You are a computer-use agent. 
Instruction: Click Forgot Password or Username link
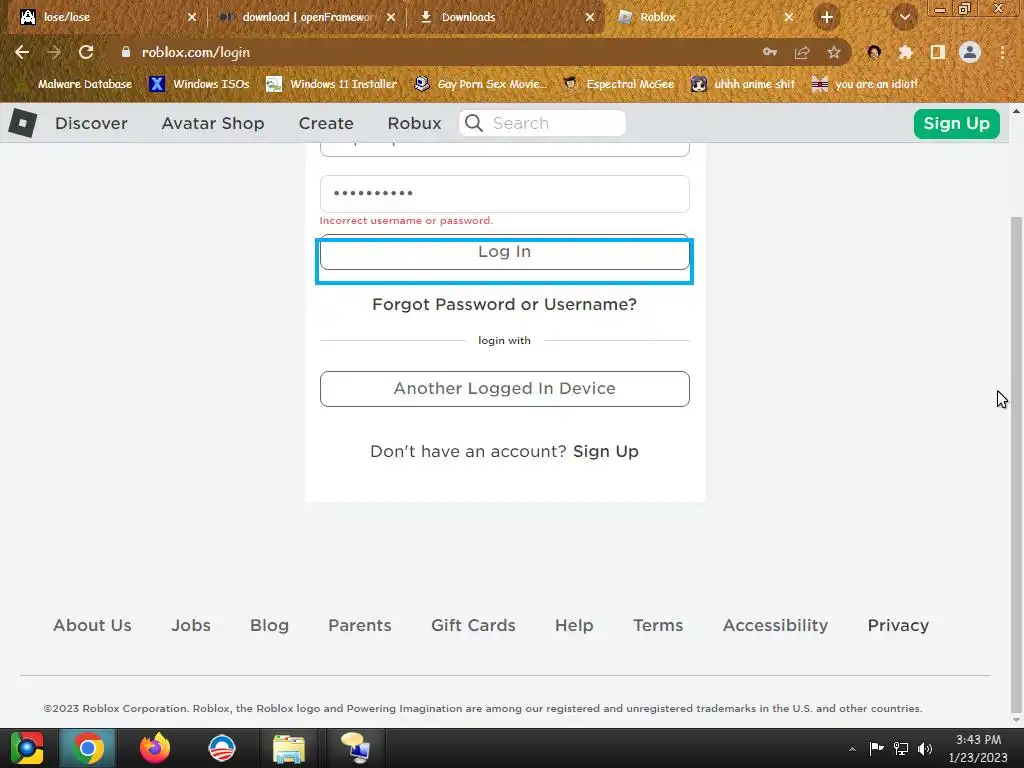[x=504, y=304]
